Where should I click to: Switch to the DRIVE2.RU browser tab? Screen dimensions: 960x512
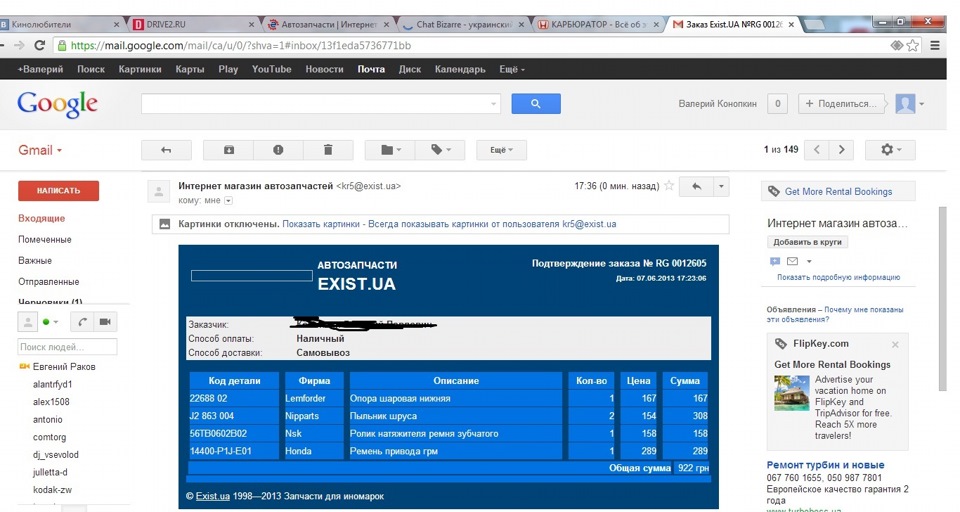(x=193, y=24)
